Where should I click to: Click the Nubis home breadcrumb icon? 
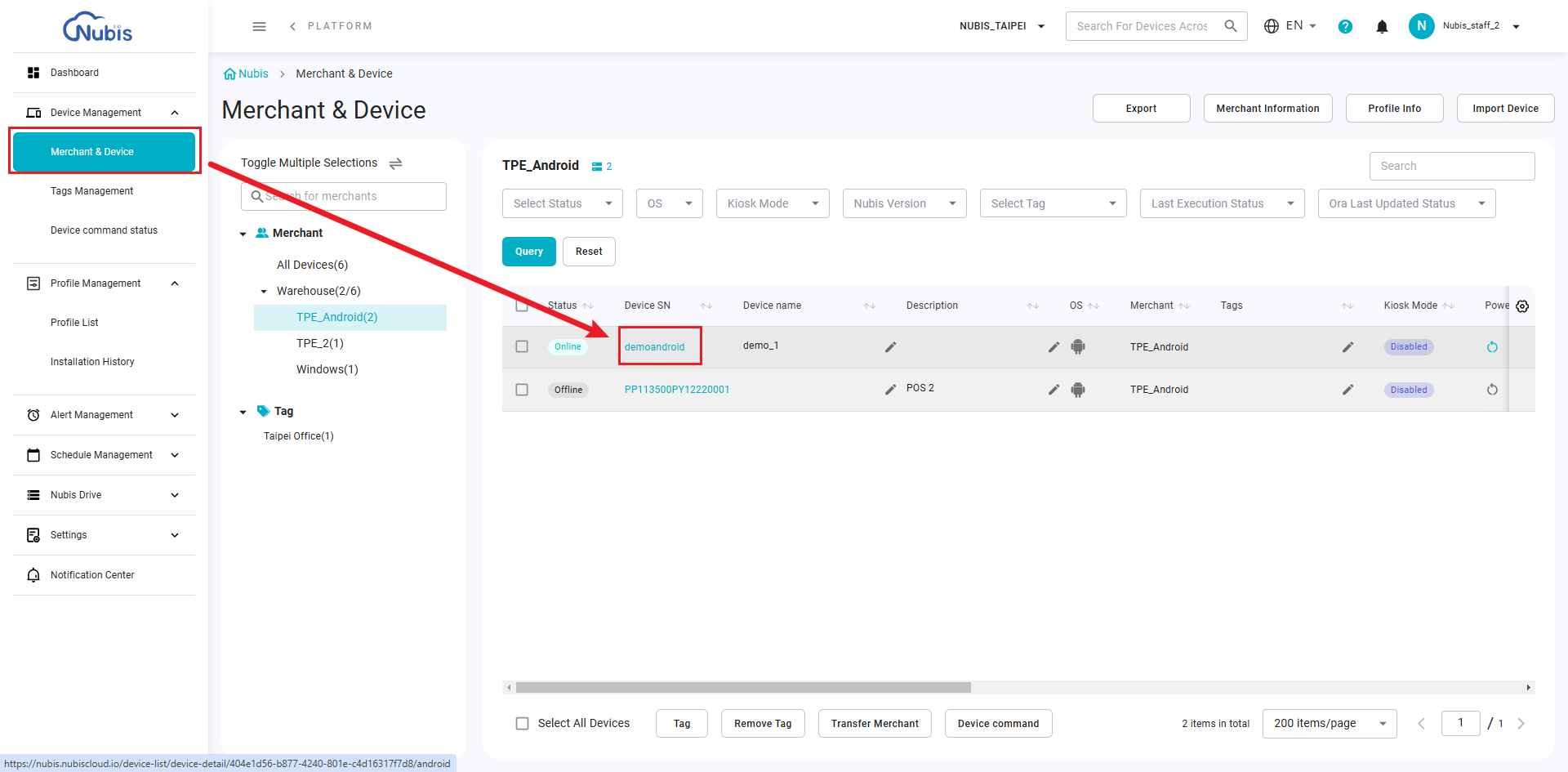(229, 74)
